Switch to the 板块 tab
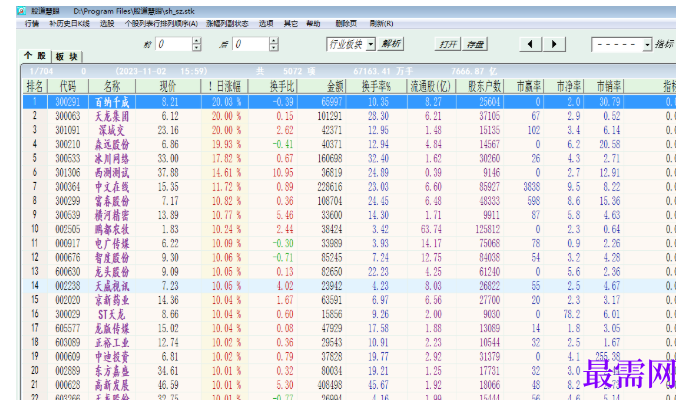 66,56
